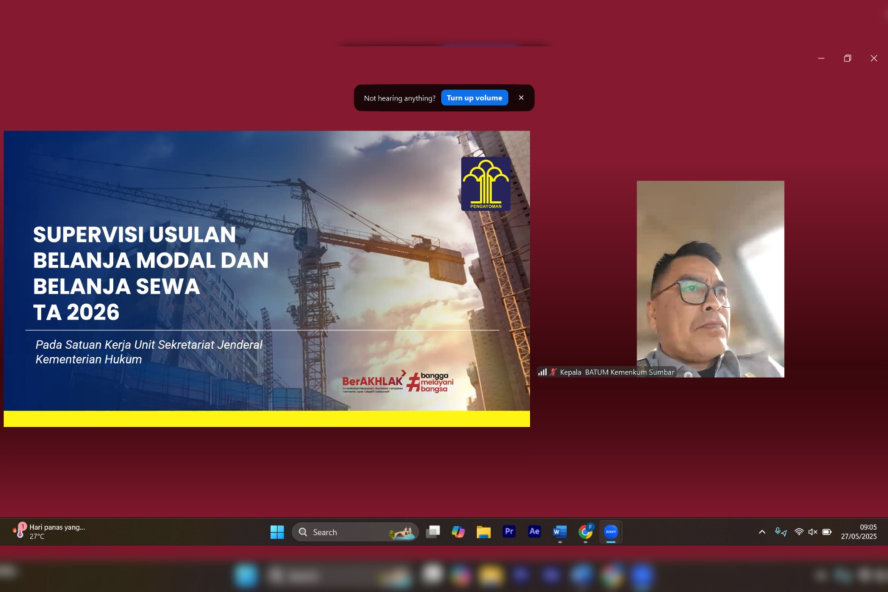The image size is (888, 592).
Task: Open Task View from the taskbar
Action: pyautogui.click(x=433, y=532)
